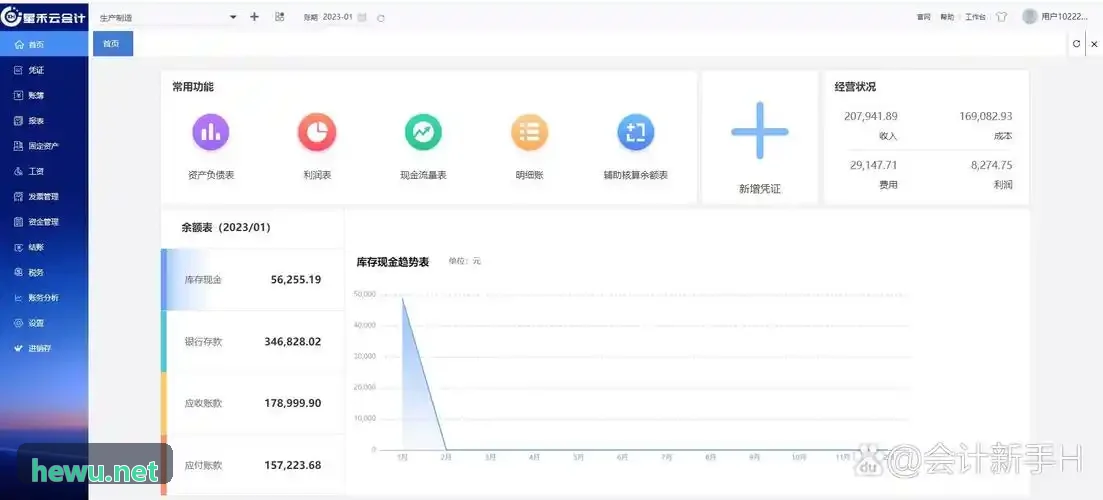Open the 用户10222... account menu
1103x500 pixels.
pyautogui.click(x=1064, y=17)
